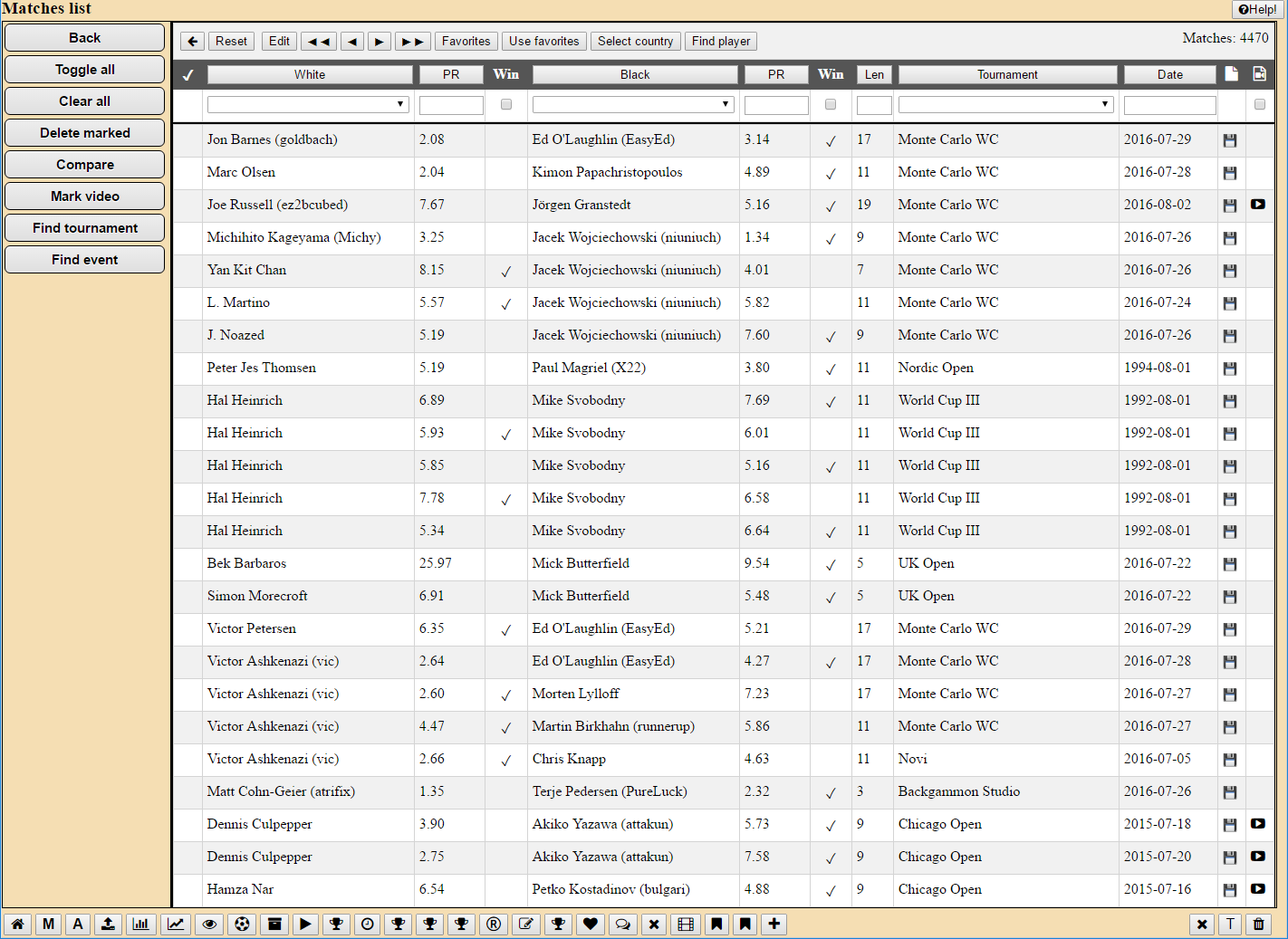This screenshot has height=939, width=1288.
Task: Click the clock icon in bottom toolbar
Action: coord(368,924)
